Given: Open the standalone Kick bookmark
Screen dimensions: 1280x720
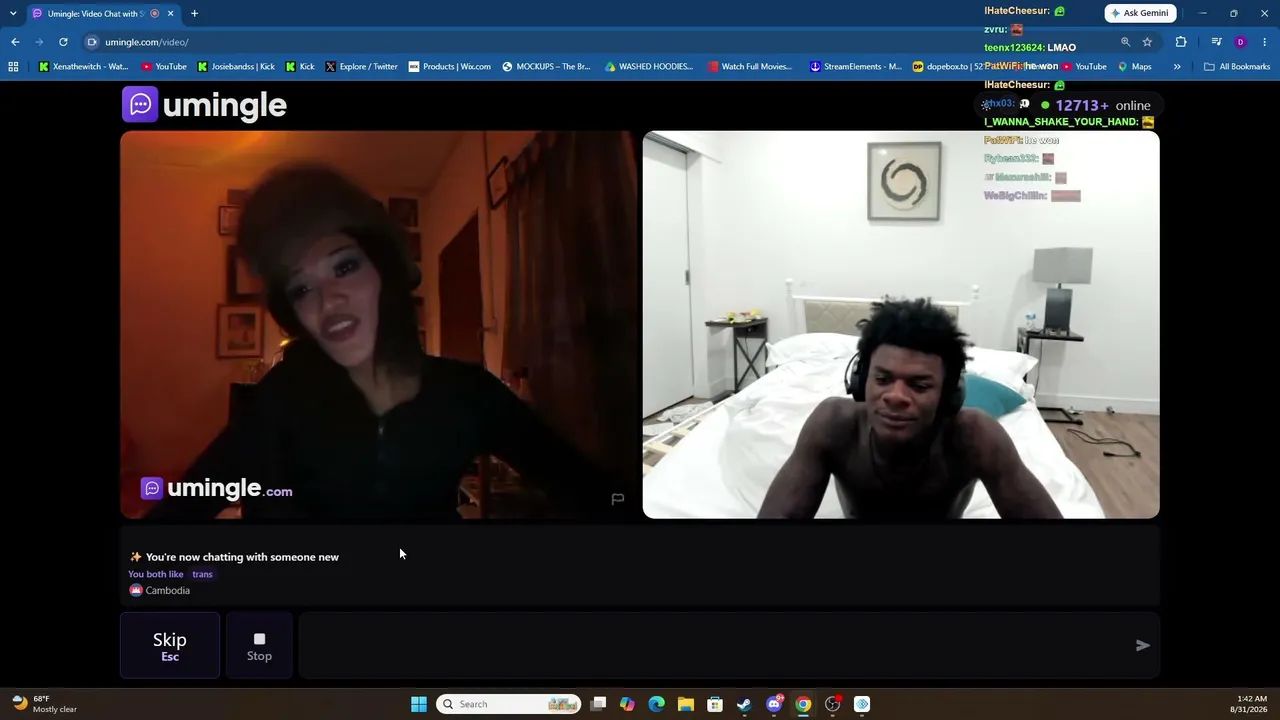Looking at the screenshot, I should coord(300,67).
